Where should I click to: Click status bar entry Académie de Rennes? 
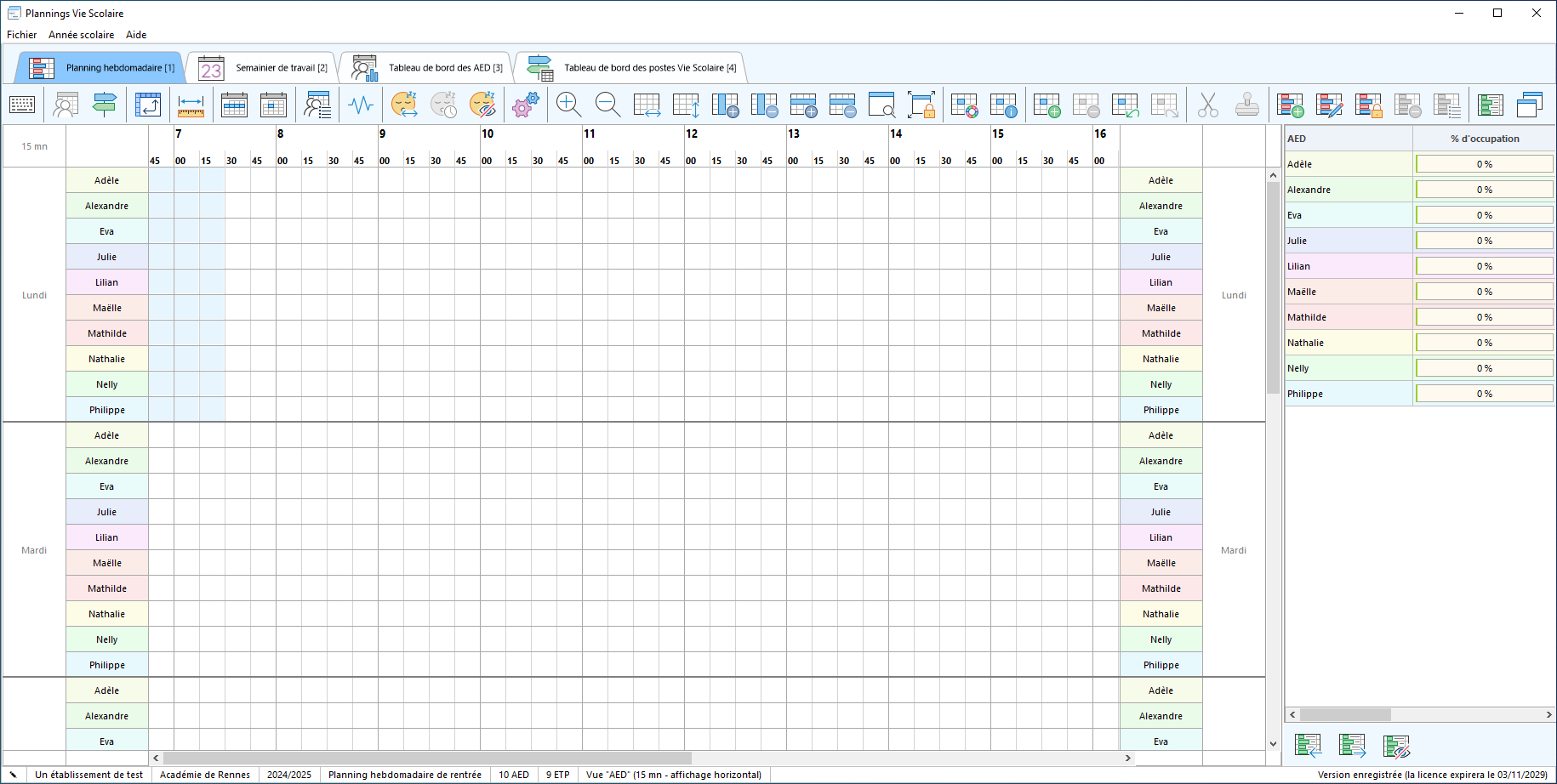205,775
